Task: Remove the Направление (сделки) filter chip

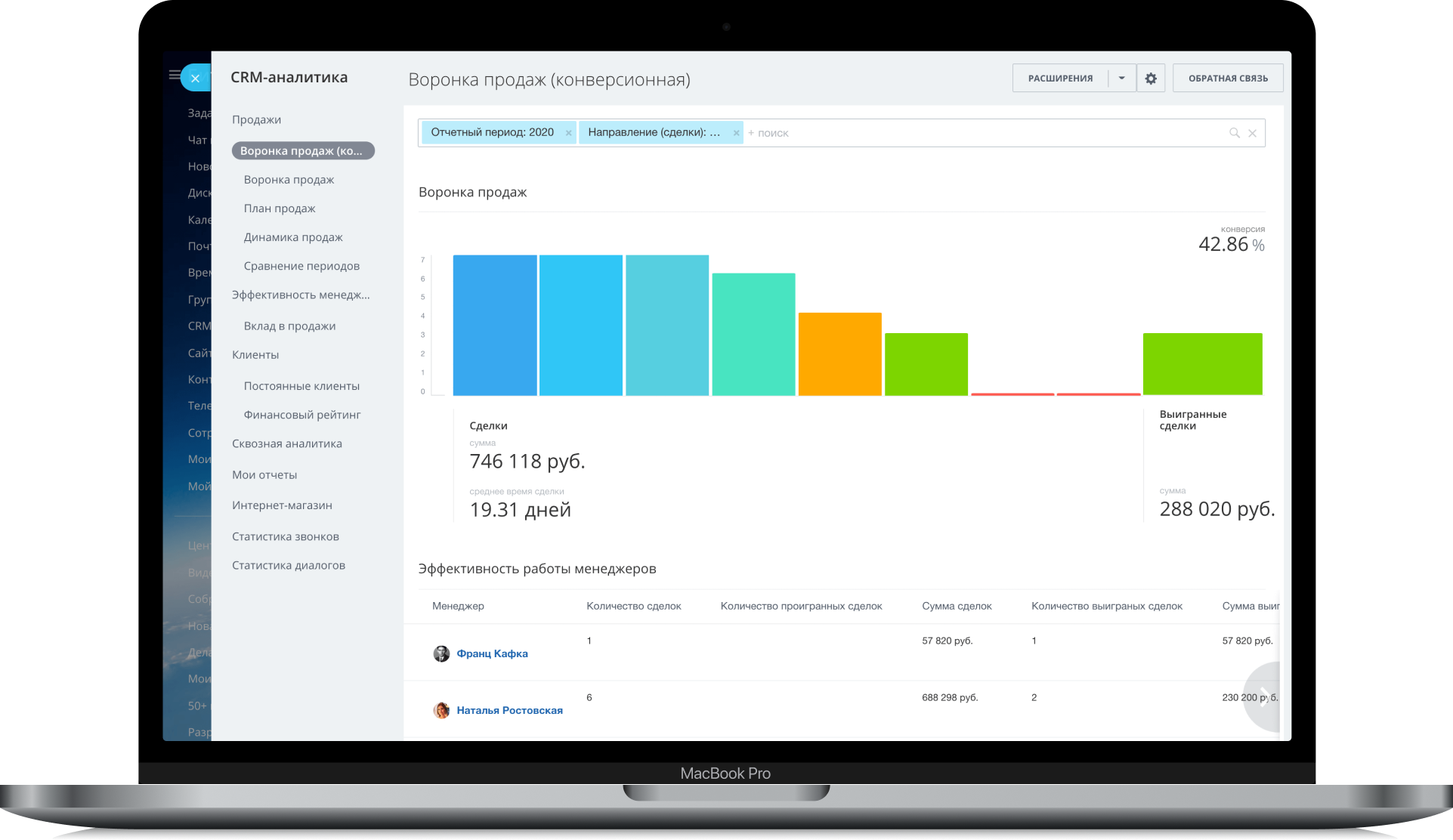Action: click(736, 133)
